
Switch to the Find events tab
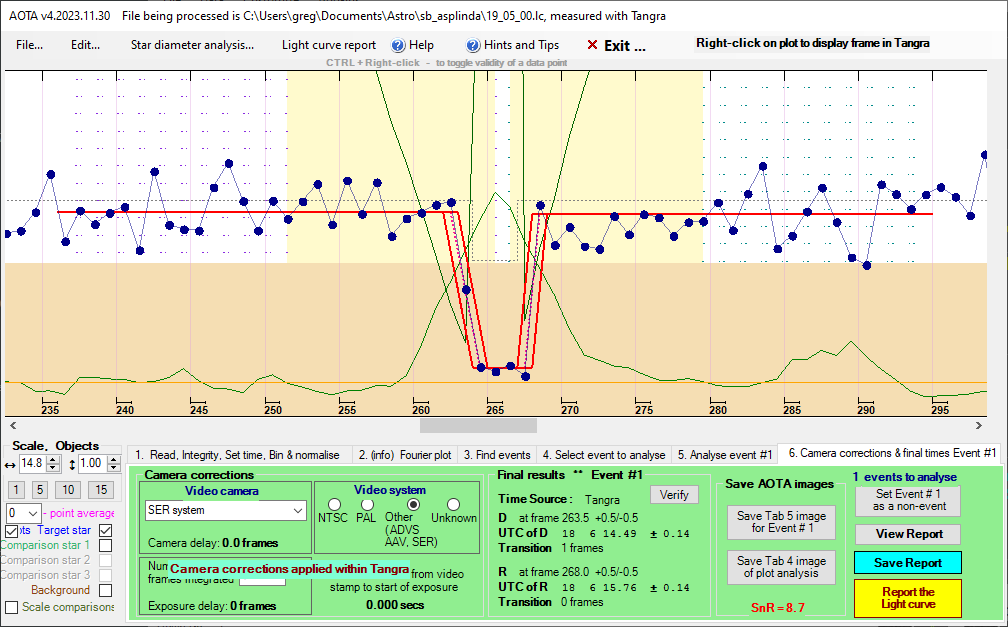(x=497, y=454)
